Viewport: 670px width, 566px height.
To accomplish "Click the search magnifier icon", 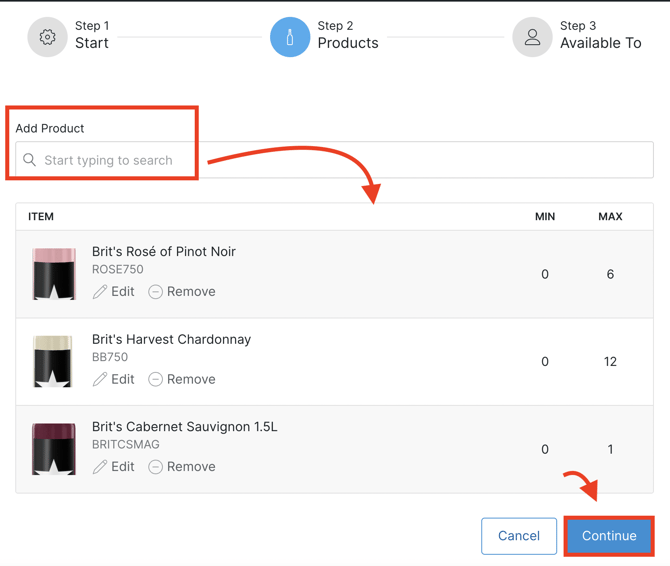I will (x=30, y=160).
